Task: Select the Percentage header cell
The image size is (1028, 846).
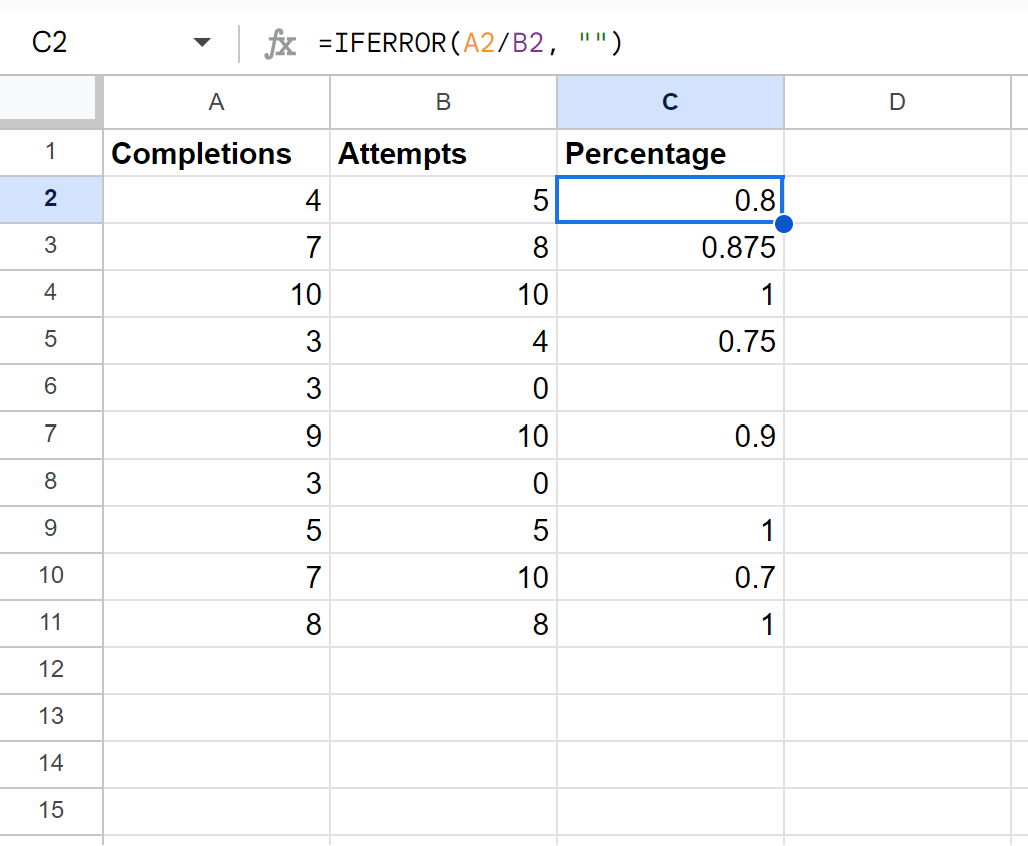Action: click(670, 153)
